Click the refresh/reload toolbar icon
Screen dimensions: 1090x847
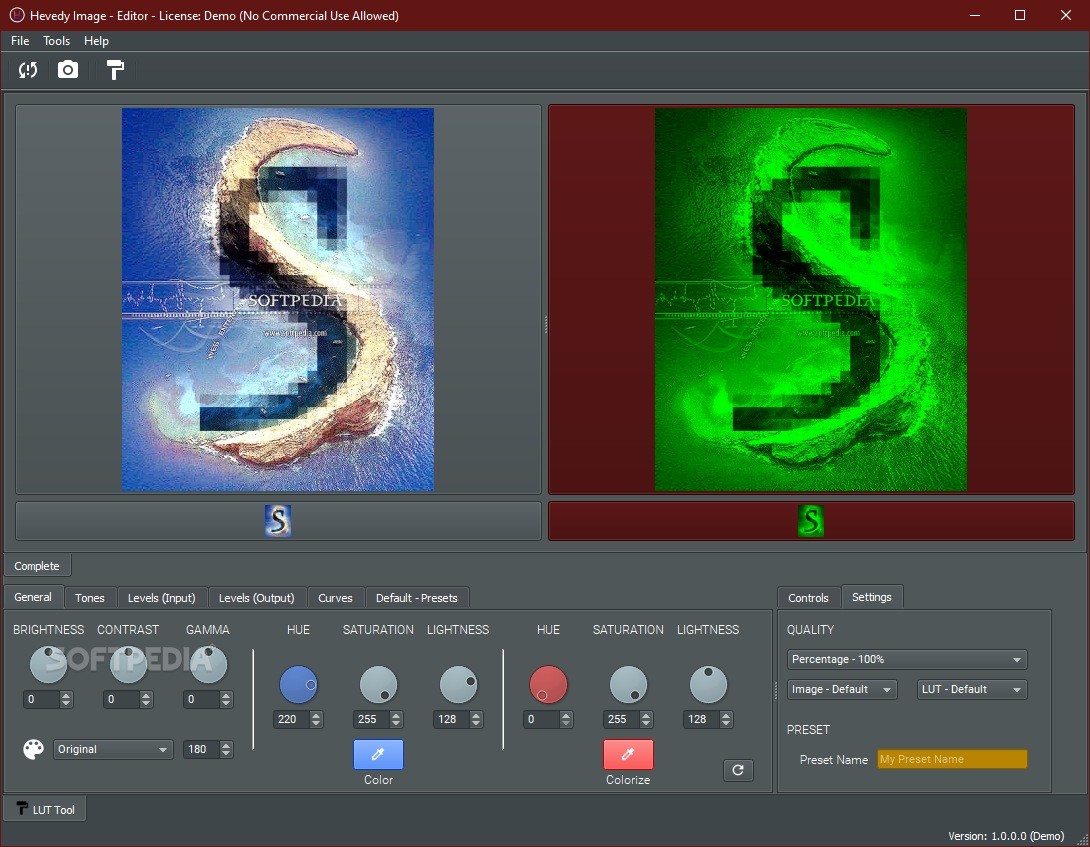click(28, 70)
